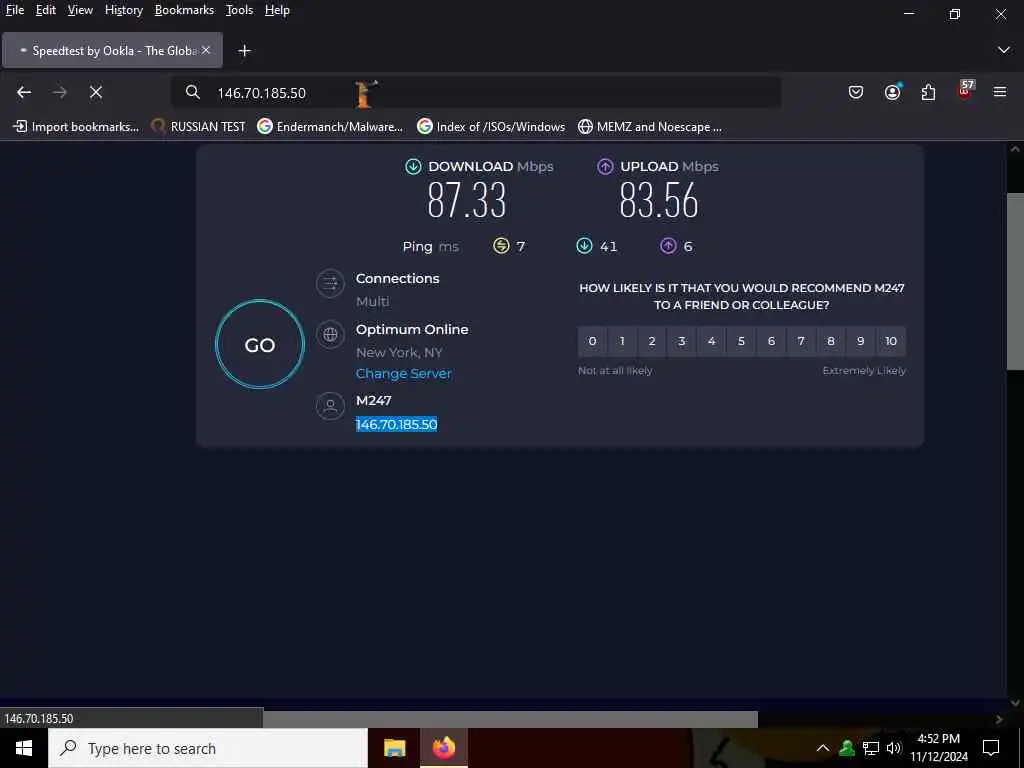Click the search magnifier in address bar
Viewport: 1024px width, 768px height.
pyautogui.click(x=193, y=92)
